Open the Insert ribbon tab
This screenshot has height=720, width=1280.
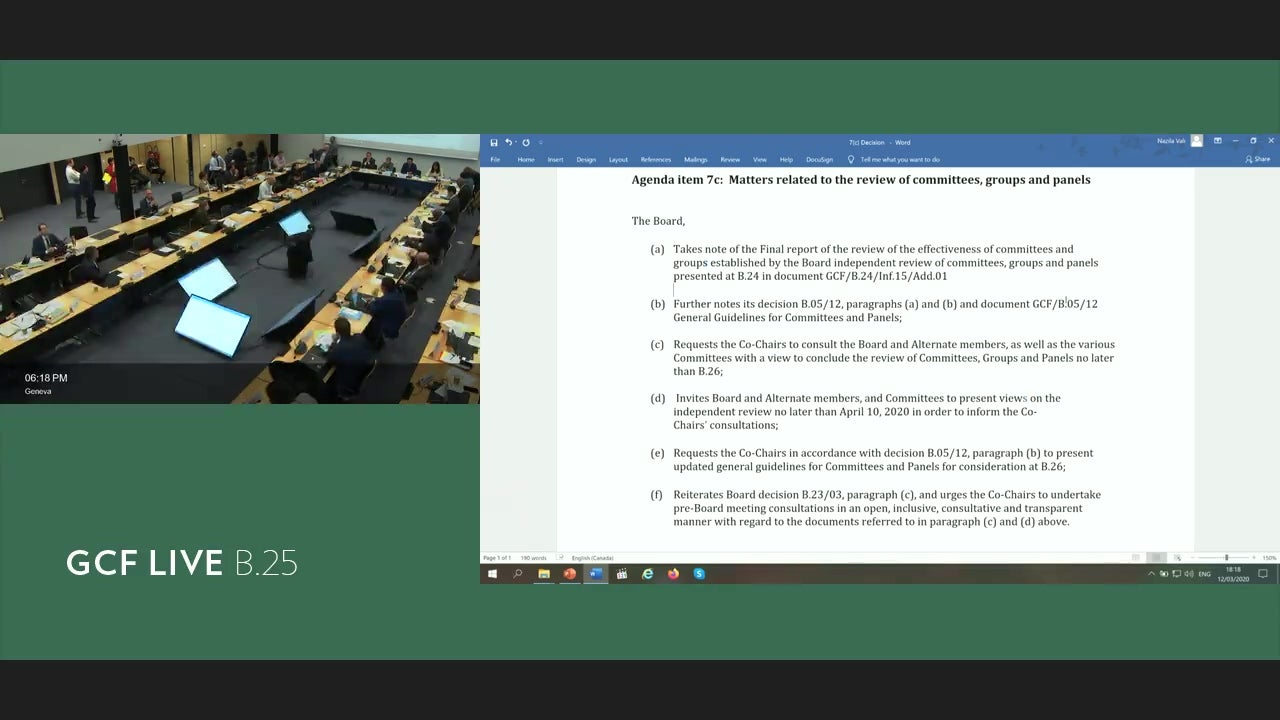555,160
